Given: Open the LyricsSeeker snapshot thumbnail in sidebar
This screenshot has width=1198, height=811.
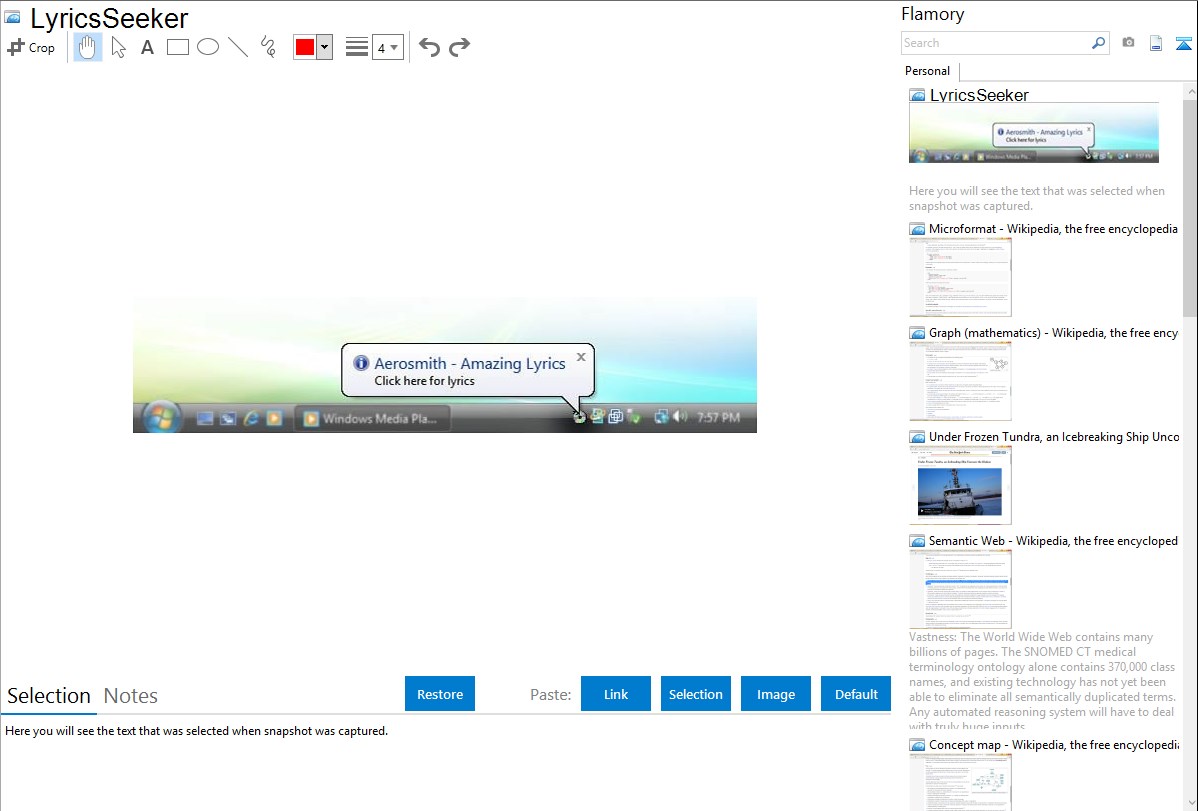Looking at the screenshot, I should pyautogui.click(x=1034, y=132).
